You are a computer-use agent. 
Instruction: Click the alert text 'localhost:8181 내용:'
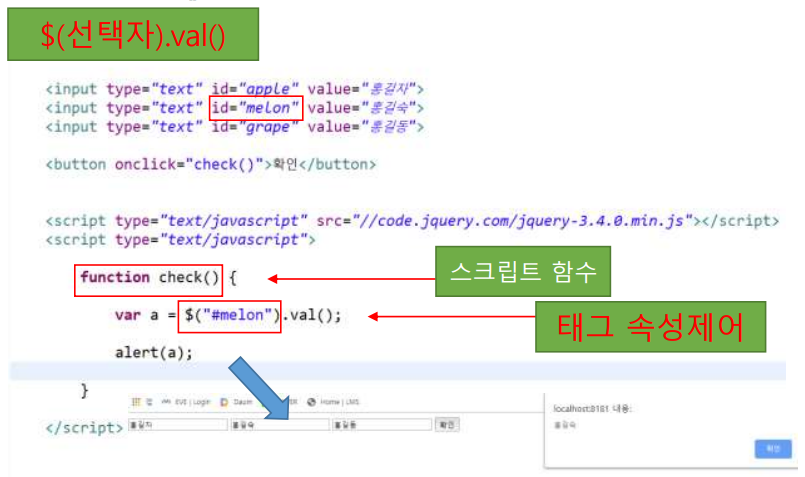tap(592, 409)
